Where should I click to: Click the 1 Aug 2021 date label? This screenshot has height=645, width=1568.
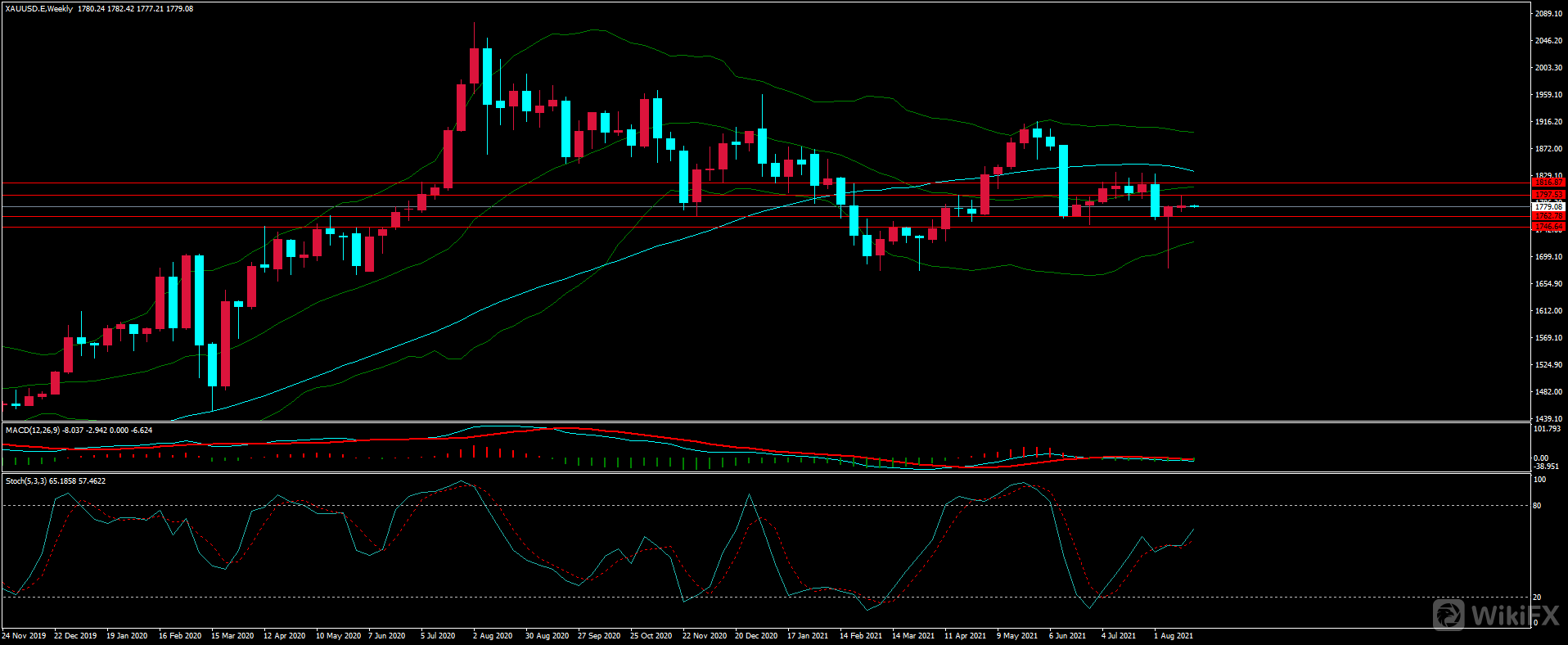1174,636
